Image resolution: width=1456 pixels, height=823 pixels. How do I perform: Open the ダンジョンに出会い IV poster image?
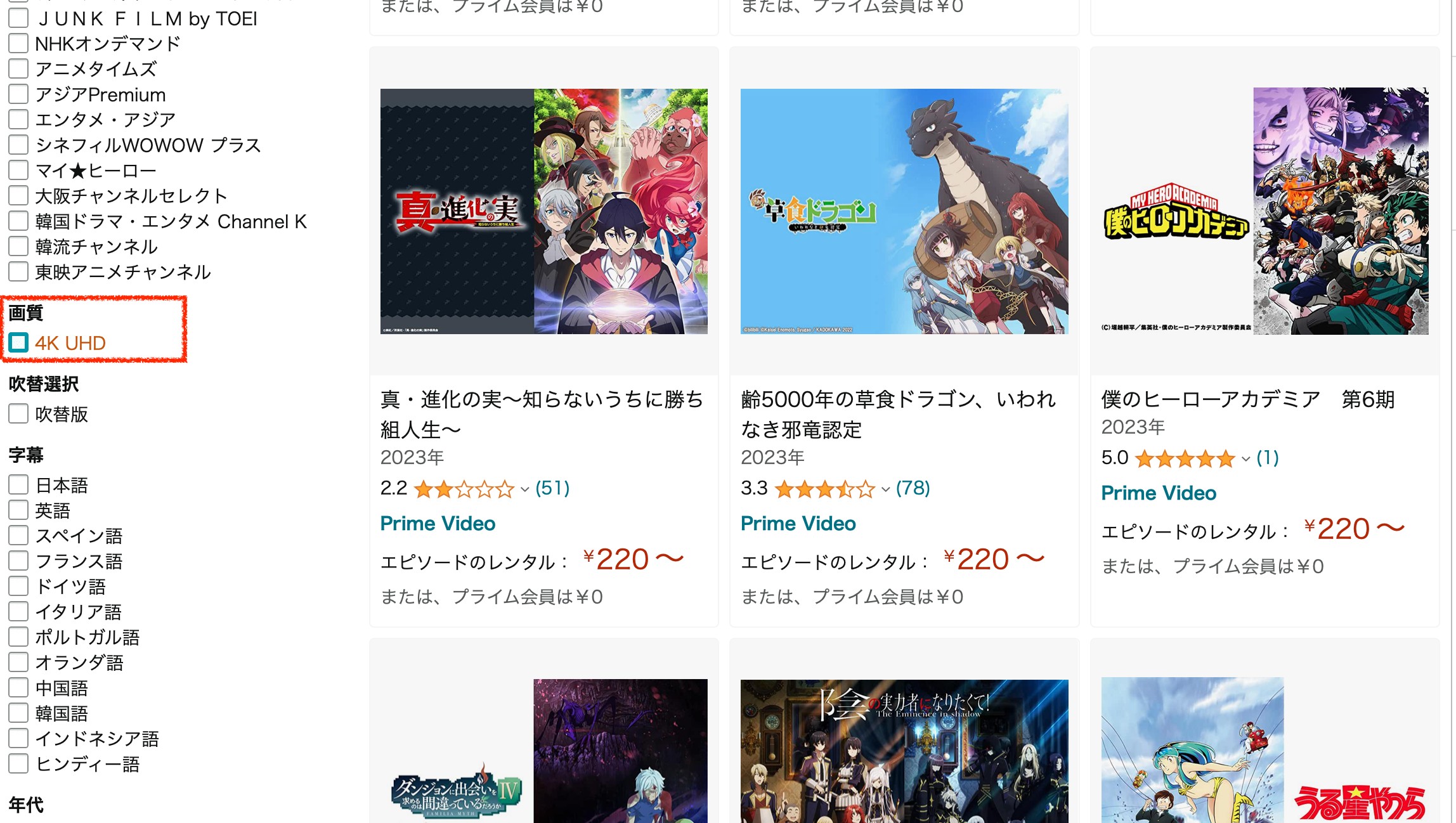(x=544, y=751)
